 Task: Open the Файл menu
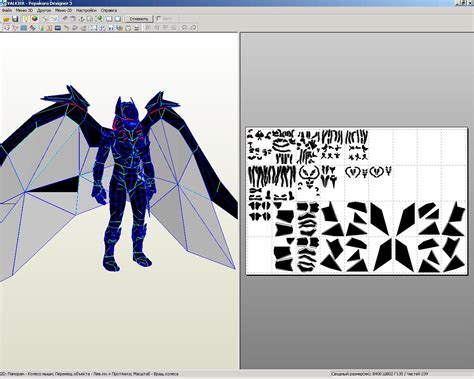[x=7, y=10]
